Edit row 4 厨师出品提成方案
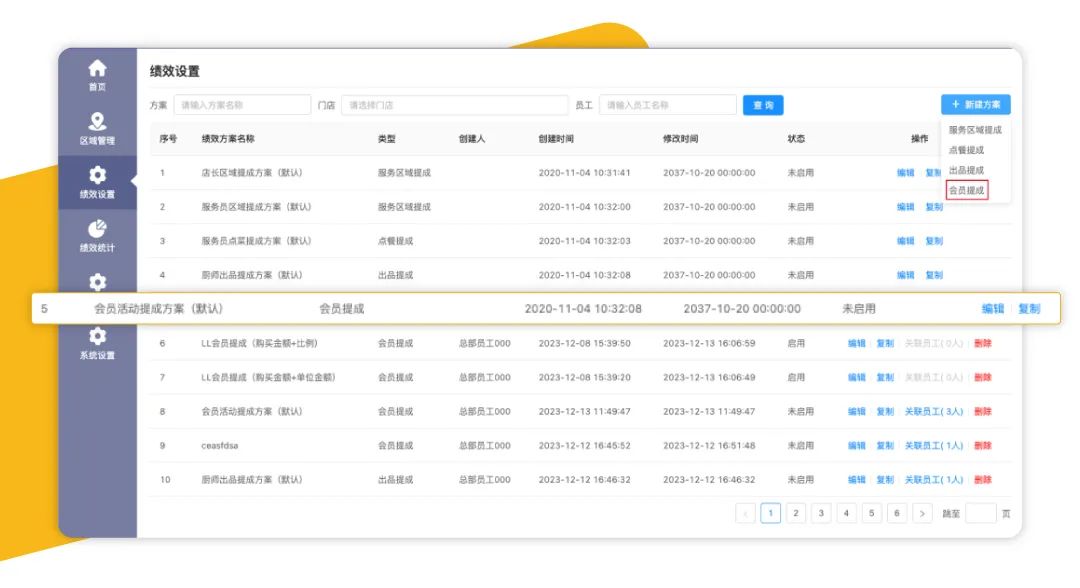1080x588 pixels. coord(905,275)
